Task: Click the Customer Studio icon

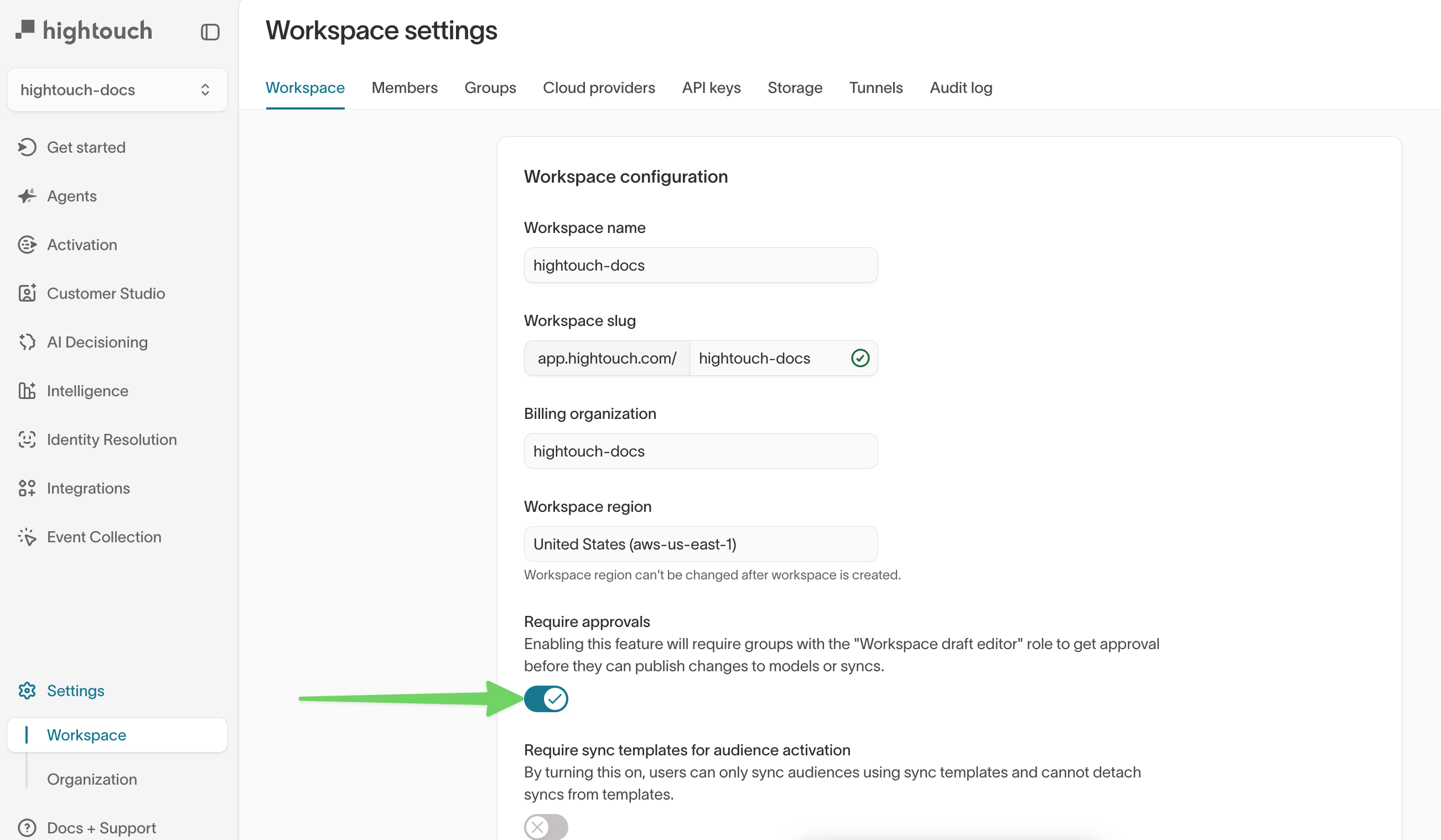Action: [x=27, y=293]
